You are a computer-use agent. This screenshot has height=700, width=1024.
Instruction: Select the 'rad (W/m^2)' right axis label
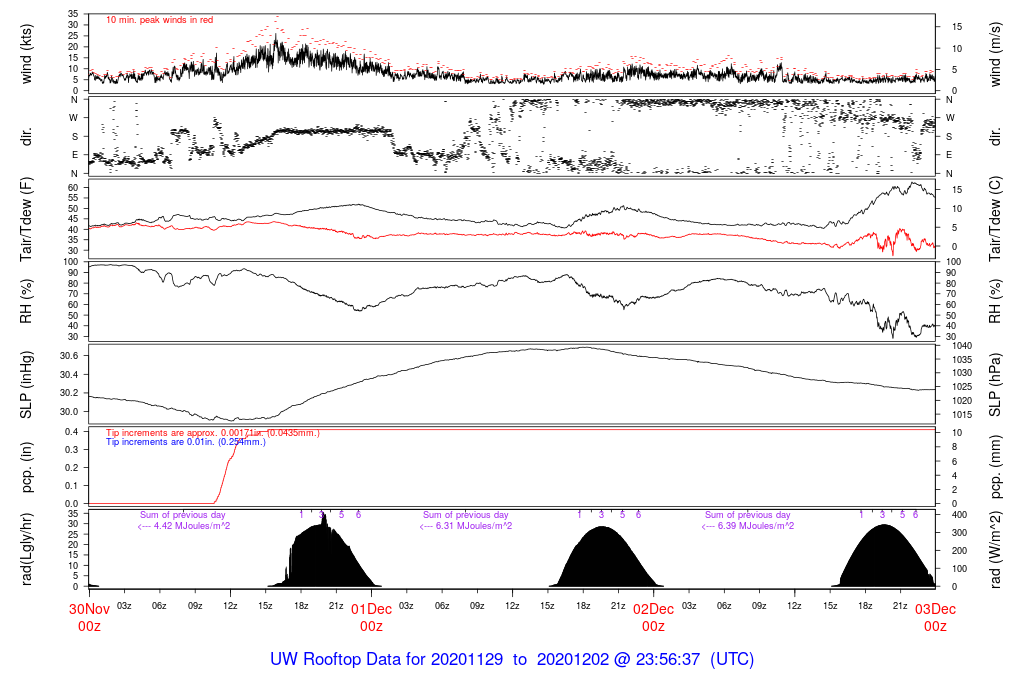[x=997, y=549]
